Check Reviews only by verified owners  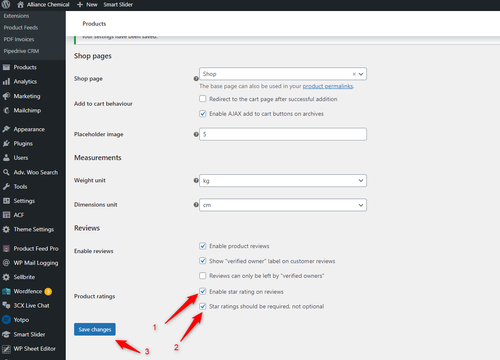[x=203, y=276]
